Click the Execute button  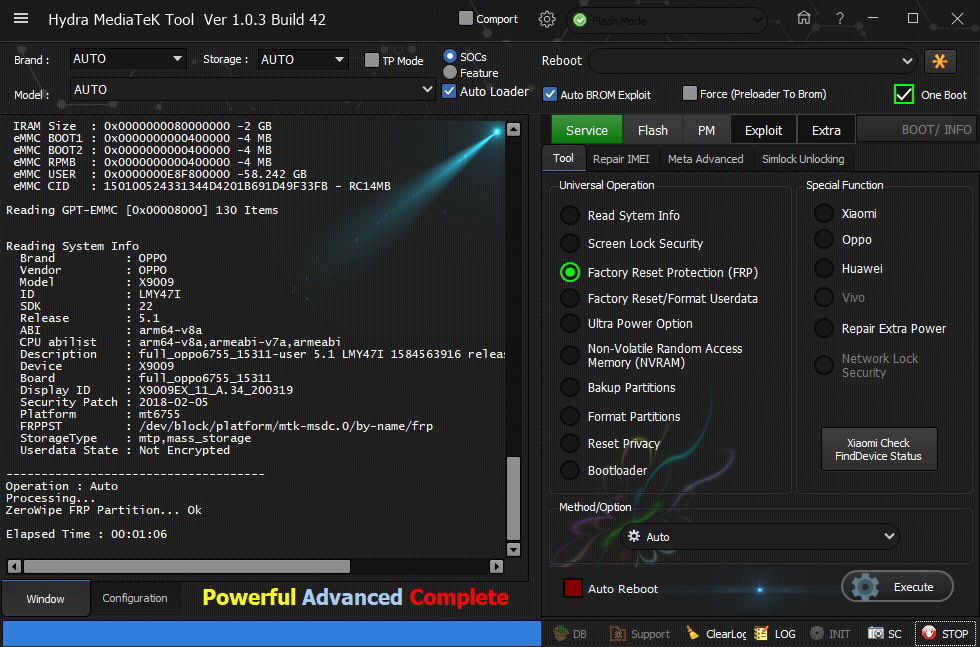(x=897, y=587)
